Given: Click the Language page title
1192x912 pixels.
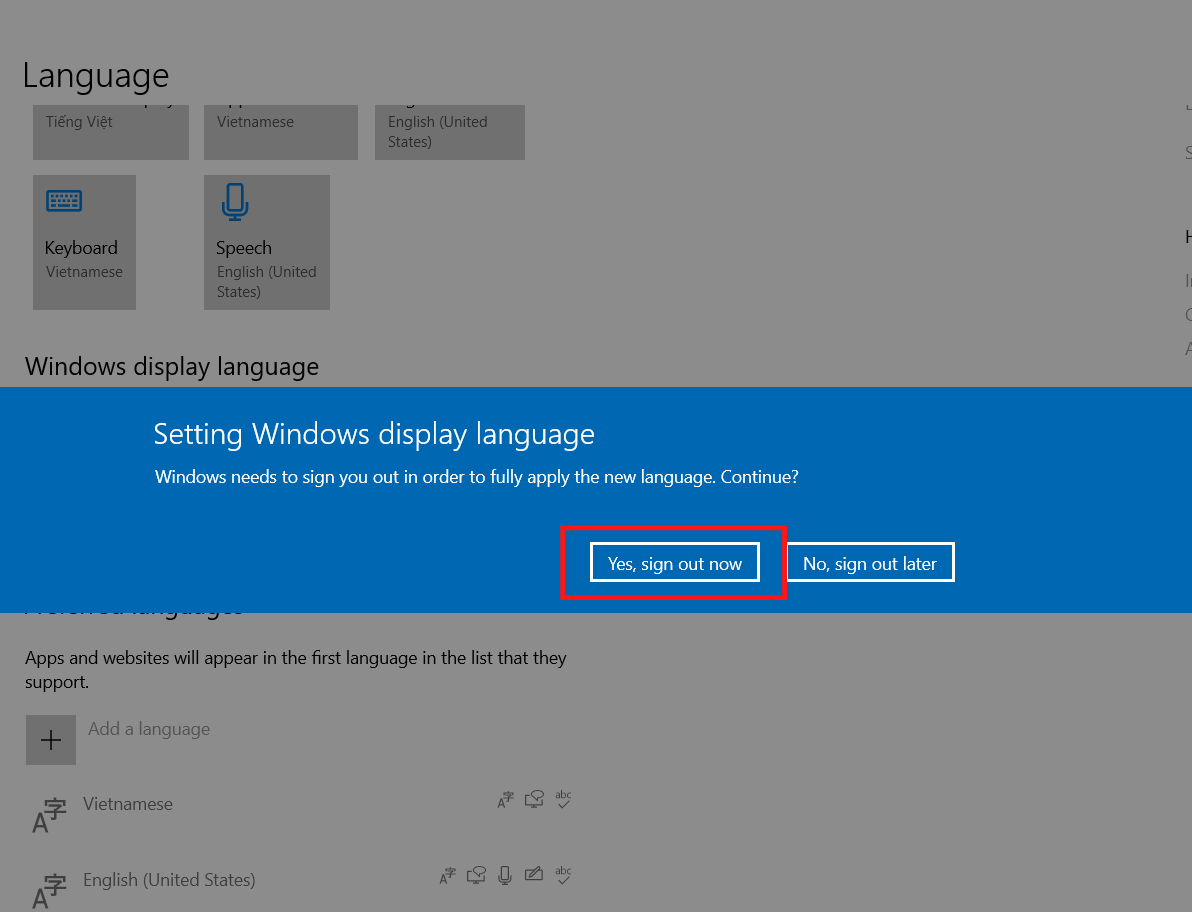Looking at the screenshot, I should pos(96,75).
